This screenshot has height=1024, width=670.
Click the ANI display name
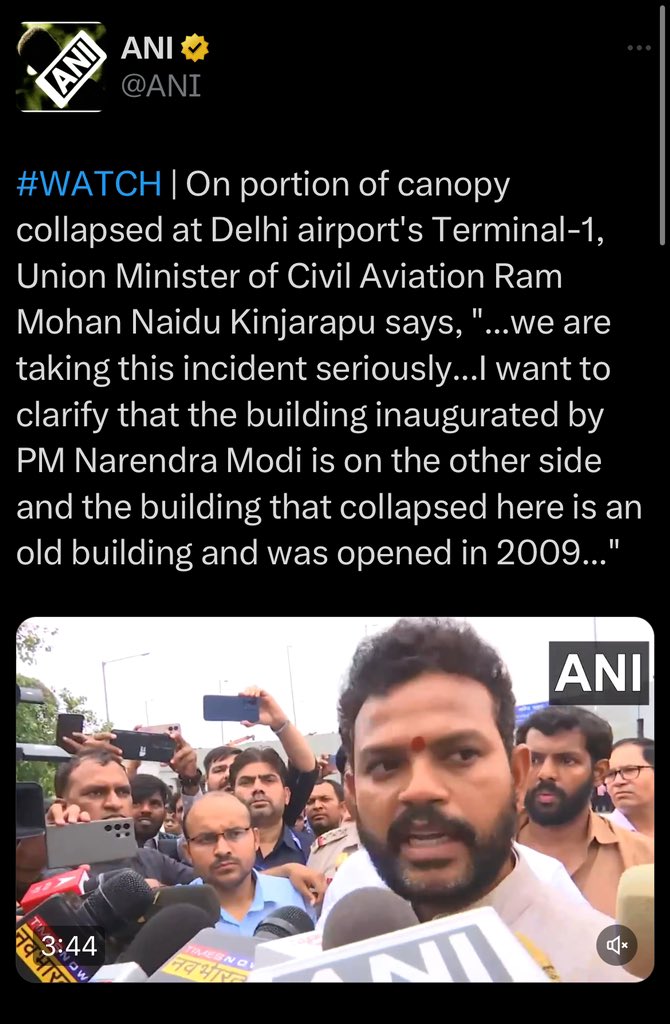(147, 48)
